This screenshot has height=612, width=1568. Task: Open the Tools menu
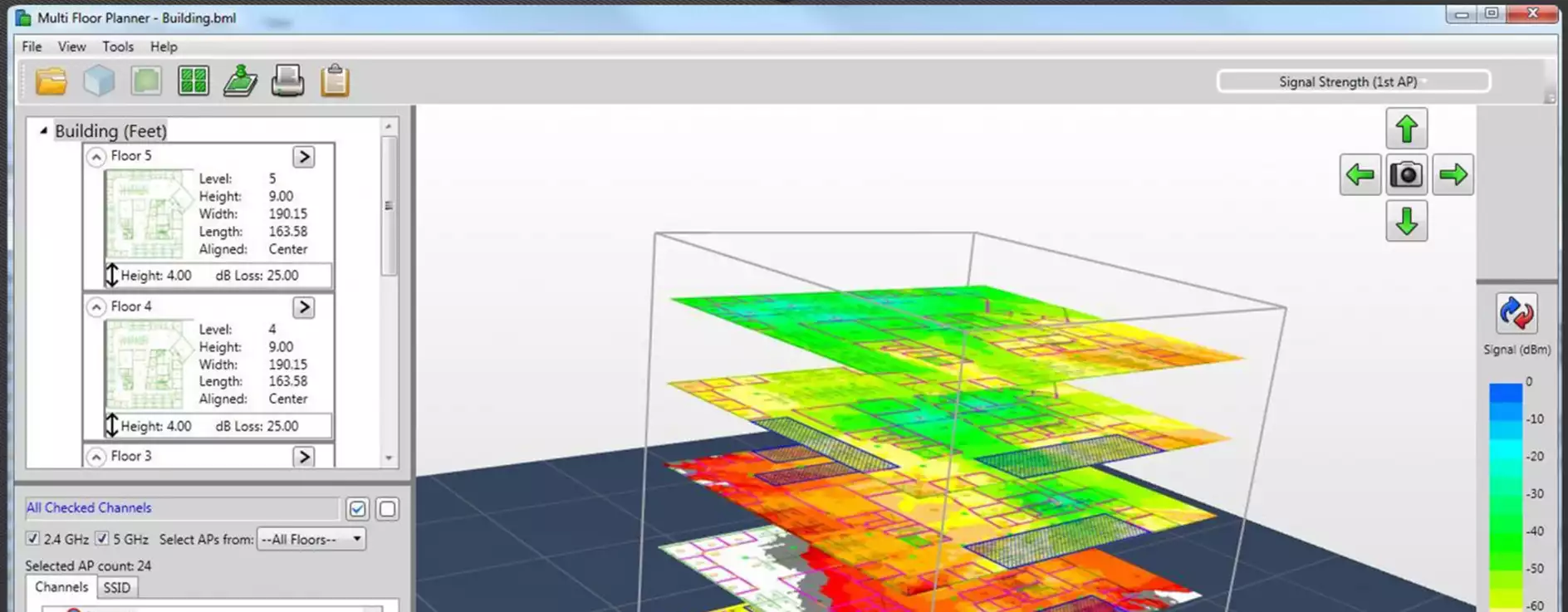(118, 47)
